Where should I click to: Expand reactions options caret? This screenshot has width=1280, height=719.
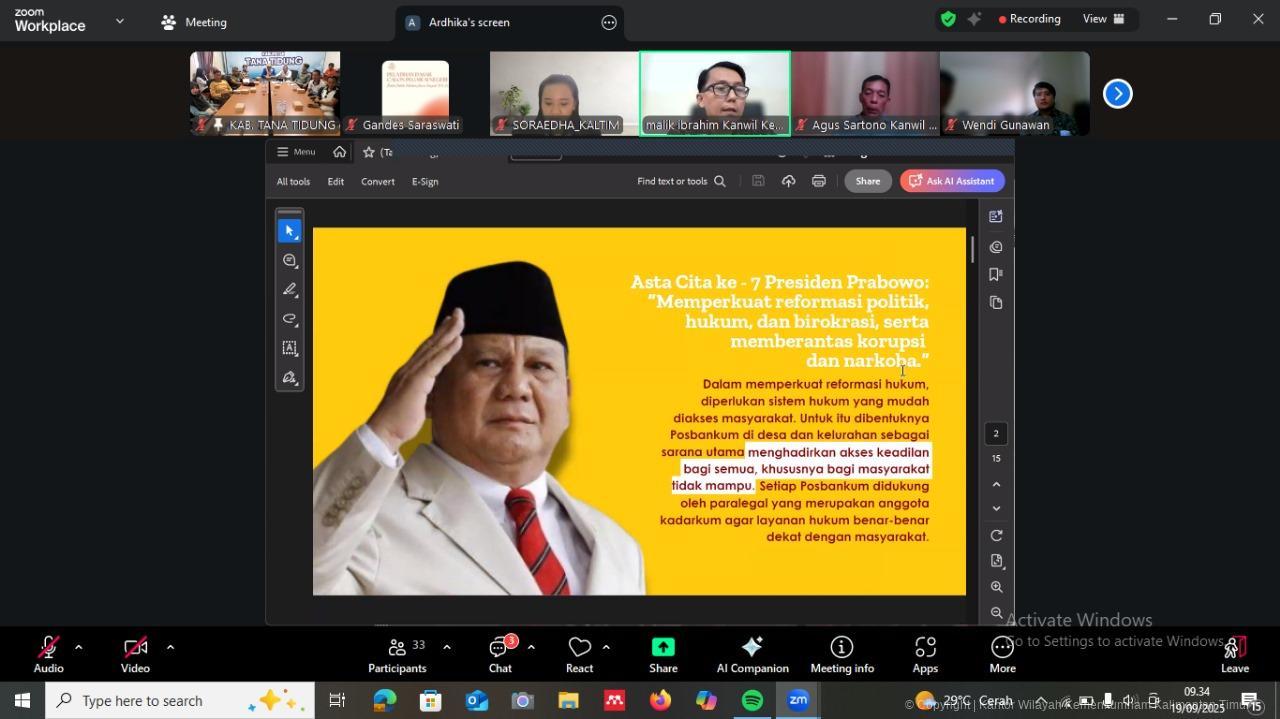click(606, 647)
